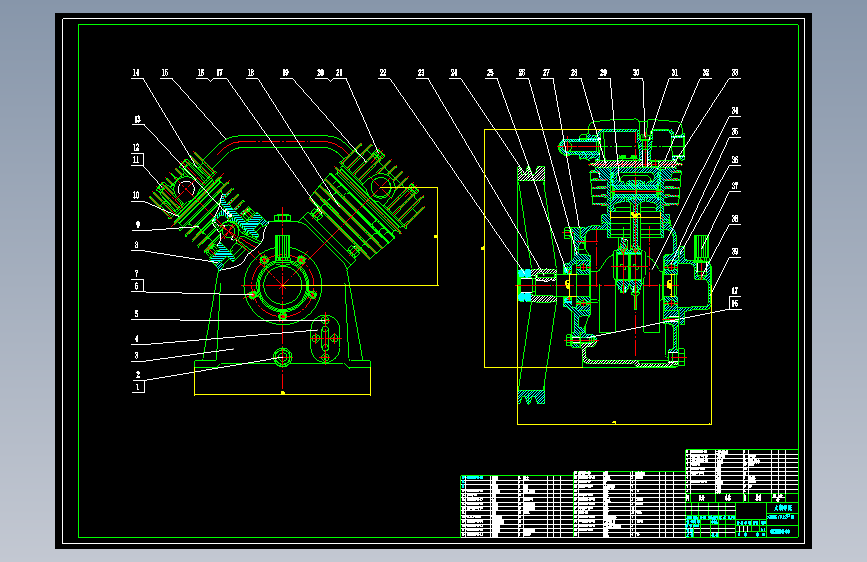Click part callout number 15
This screenshot has width=867, height=562.
(x=165, y=72)
